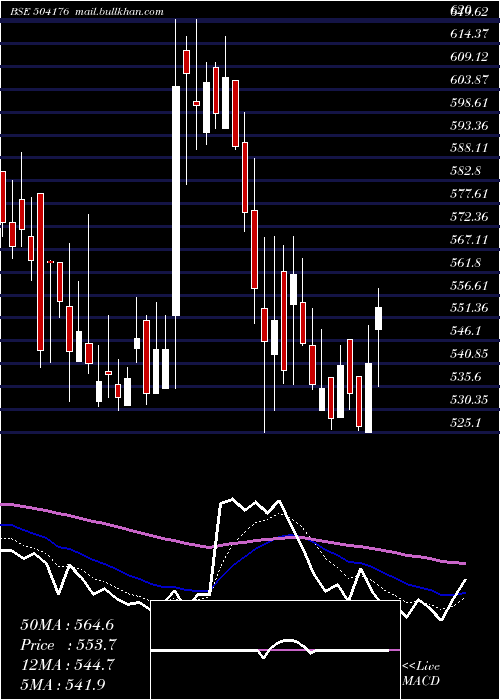Click the 609.12 price axis label
The image size is (500, 700).
click(469, 57)
